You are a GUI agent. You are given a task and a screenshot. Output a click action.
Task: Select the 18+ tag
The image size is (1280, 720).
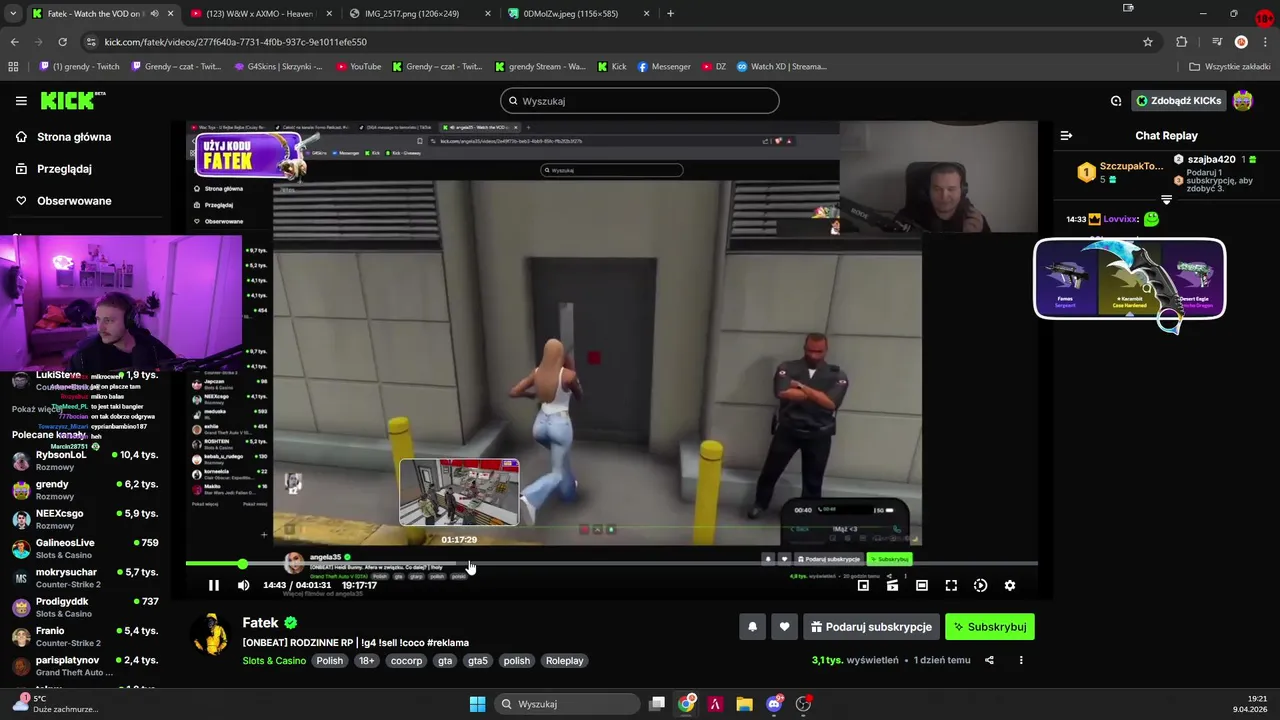pyautogui.click(x=367, y=661)
